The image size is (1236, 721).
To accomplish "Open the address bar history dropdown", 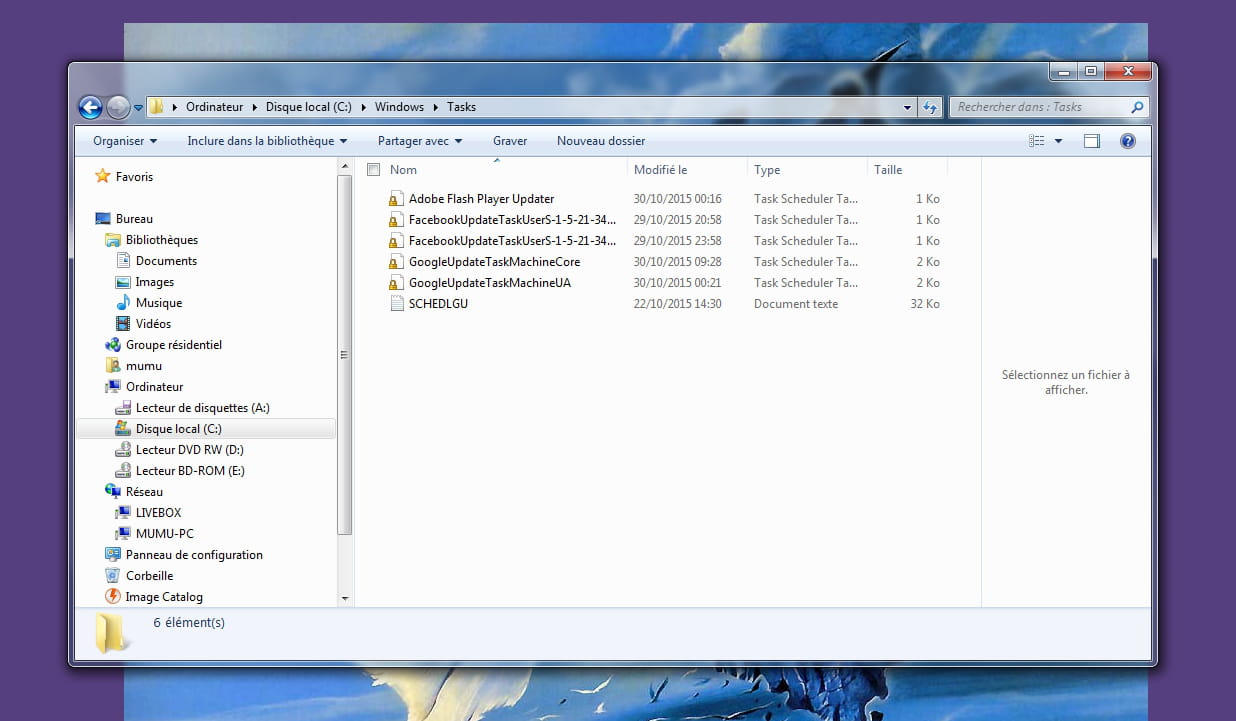I will click(x=908, y=107).
